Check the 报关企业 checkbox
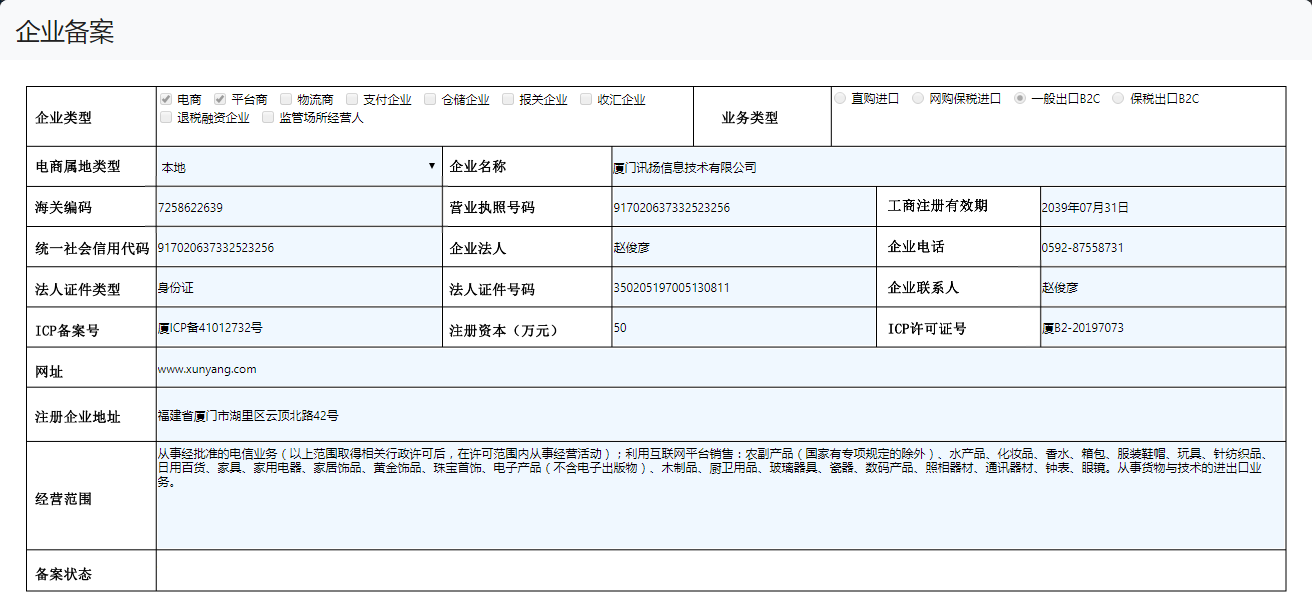The width and height of the screenshot is (1312, 607). click(508, 99)
